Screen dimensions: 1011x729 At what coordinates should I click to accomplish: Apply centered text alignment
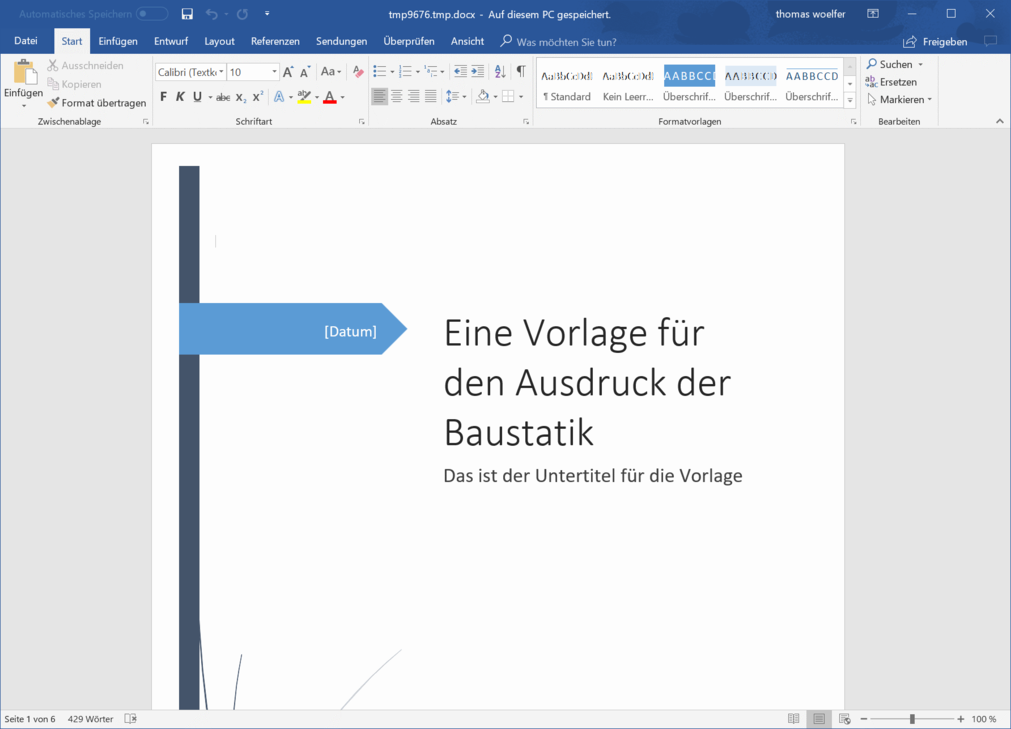397,97
